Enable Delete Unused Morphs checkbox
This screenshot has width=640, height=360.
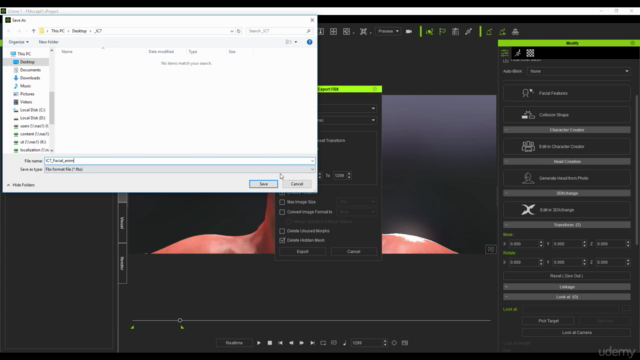(x=282, y=231)
